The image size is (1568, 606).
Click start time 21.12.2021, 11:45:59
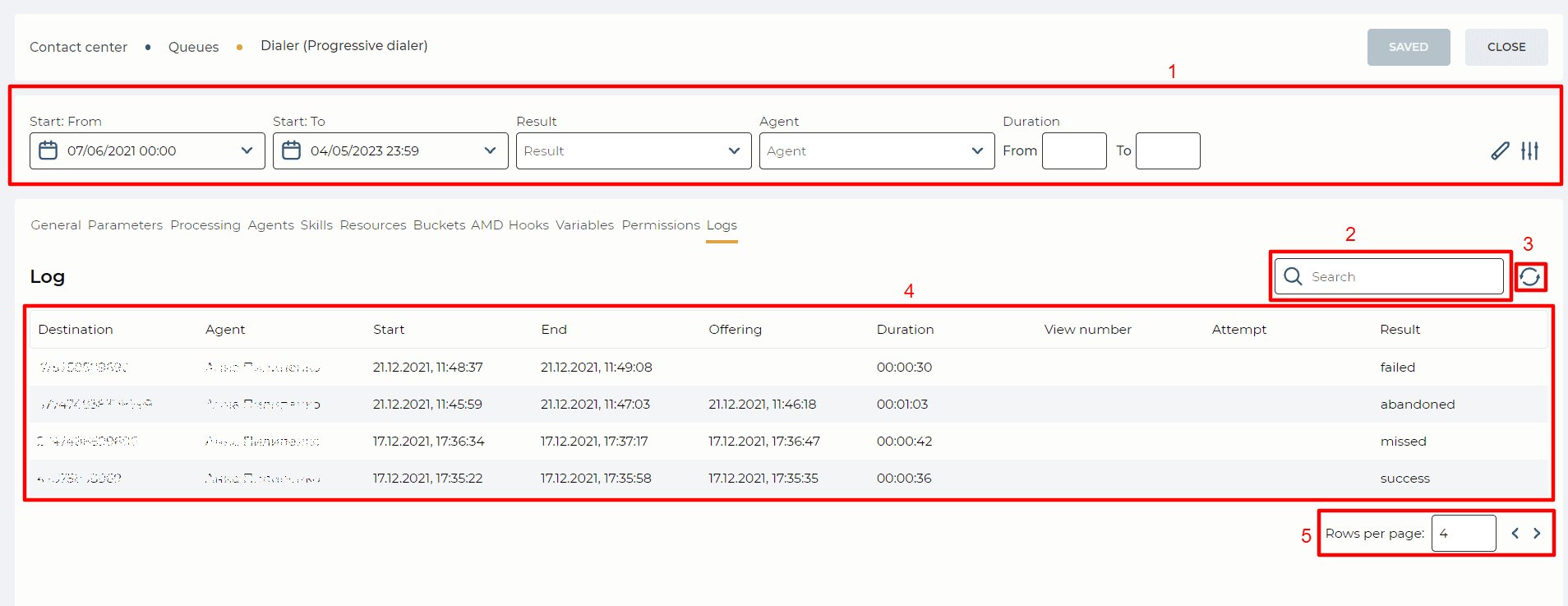click(427, 404)
